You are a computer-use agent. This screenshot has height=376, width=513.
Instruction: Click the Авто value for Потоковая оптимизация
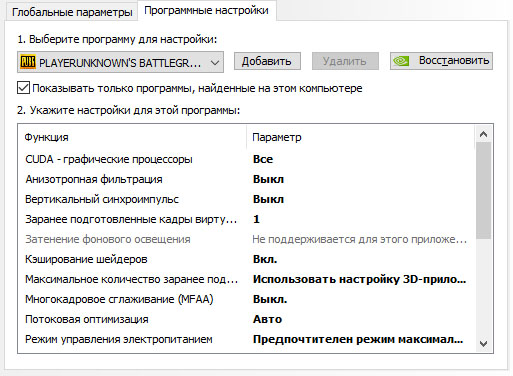[267, 319]
